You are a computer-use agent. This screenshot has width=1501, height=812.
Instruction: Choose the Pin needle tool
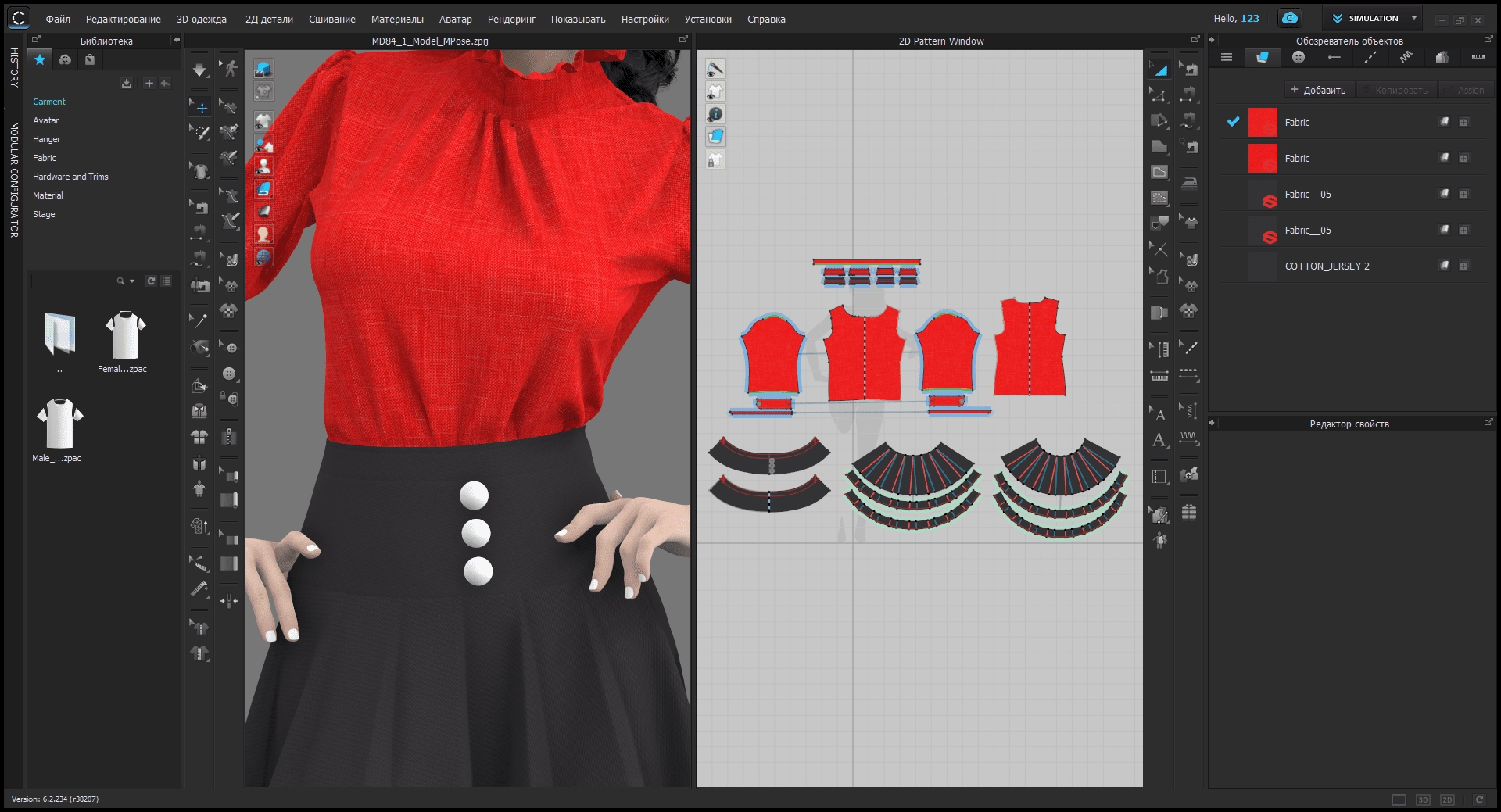[200, 320]
